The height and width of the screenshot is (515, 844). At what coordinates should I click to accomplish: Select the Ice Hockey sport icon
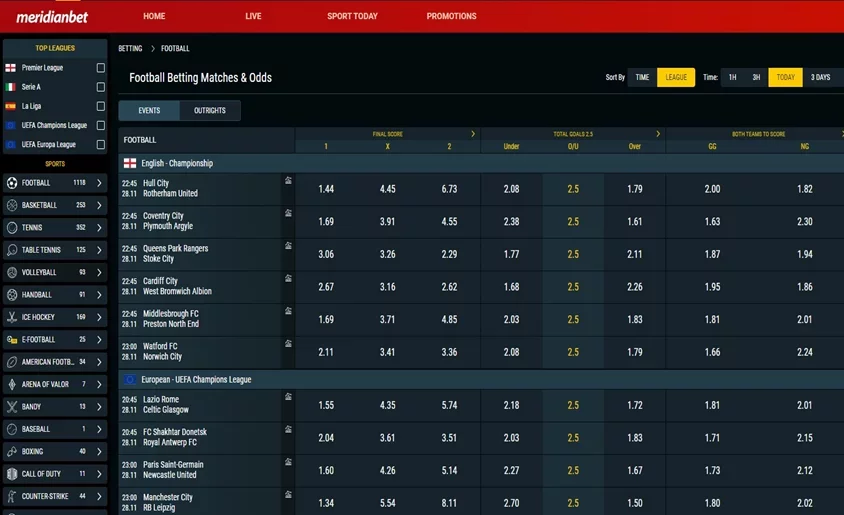click(12, 317)
